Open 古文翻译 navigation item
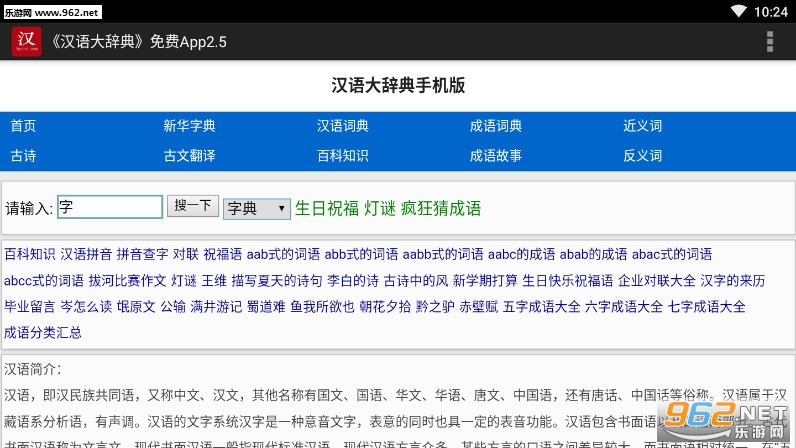 (189, 156)
